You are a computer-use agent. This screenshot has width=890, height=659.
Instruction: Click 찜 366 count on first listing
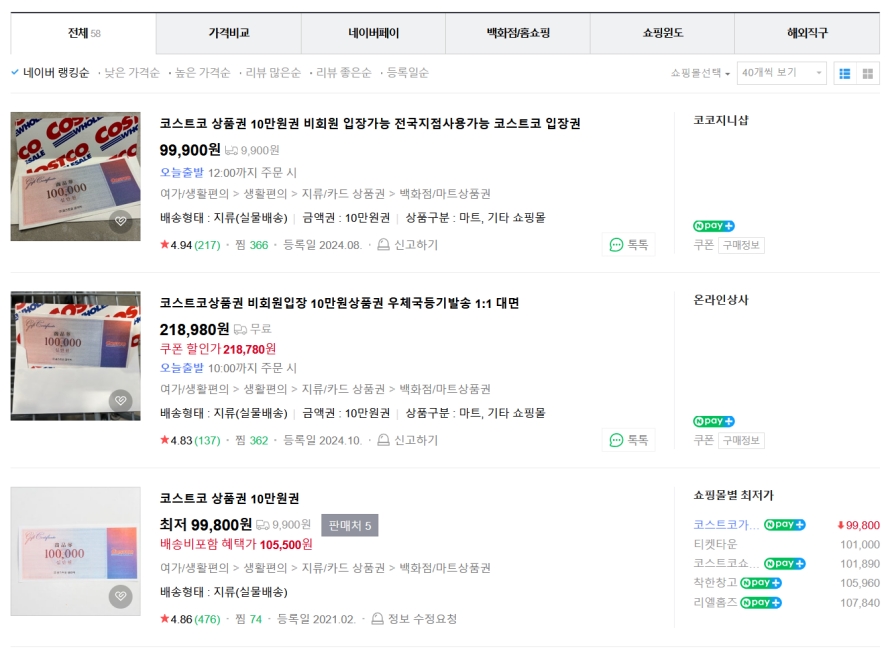pos(251,245)
